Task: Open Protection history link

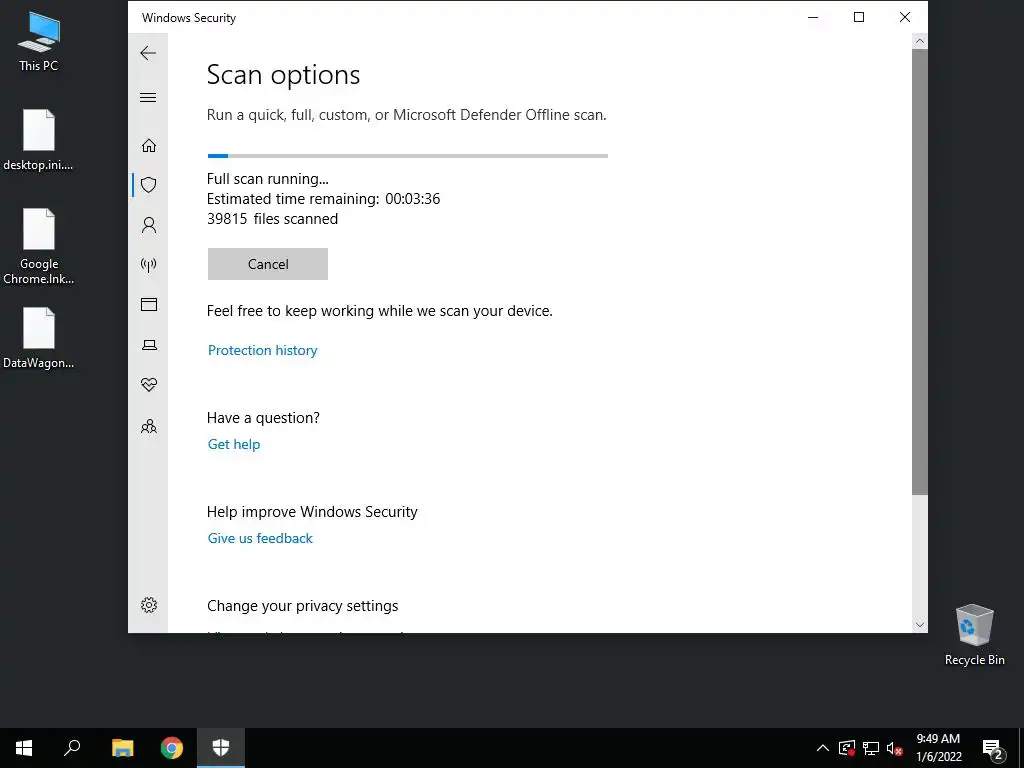Action: (263, 350)
